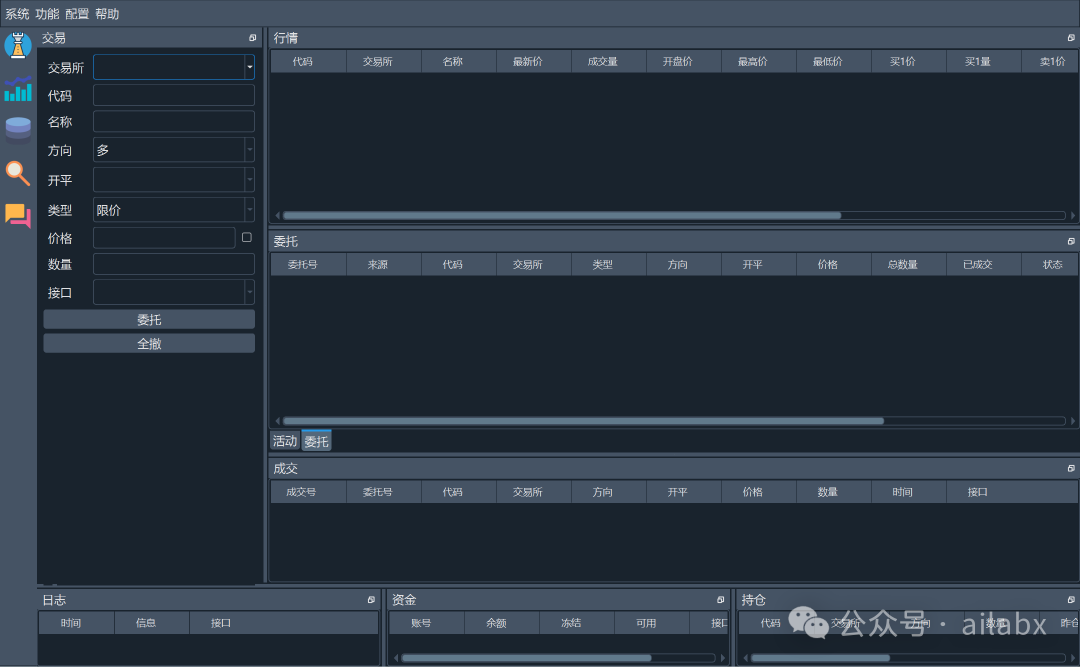This screenshot has height=667, width=1080.
Task: Click the 余额 column header in 资金
Action: (502, 623)
